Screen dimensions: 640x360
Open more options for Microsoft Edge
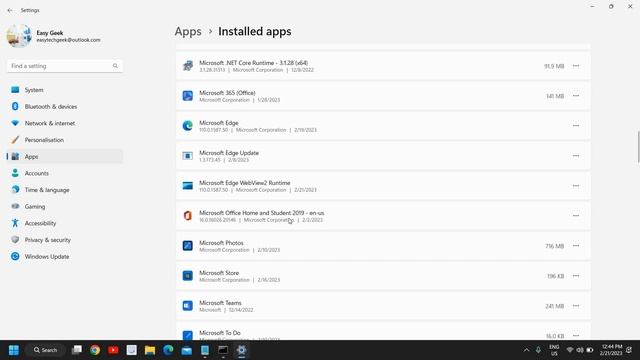(x=576, y=126)
